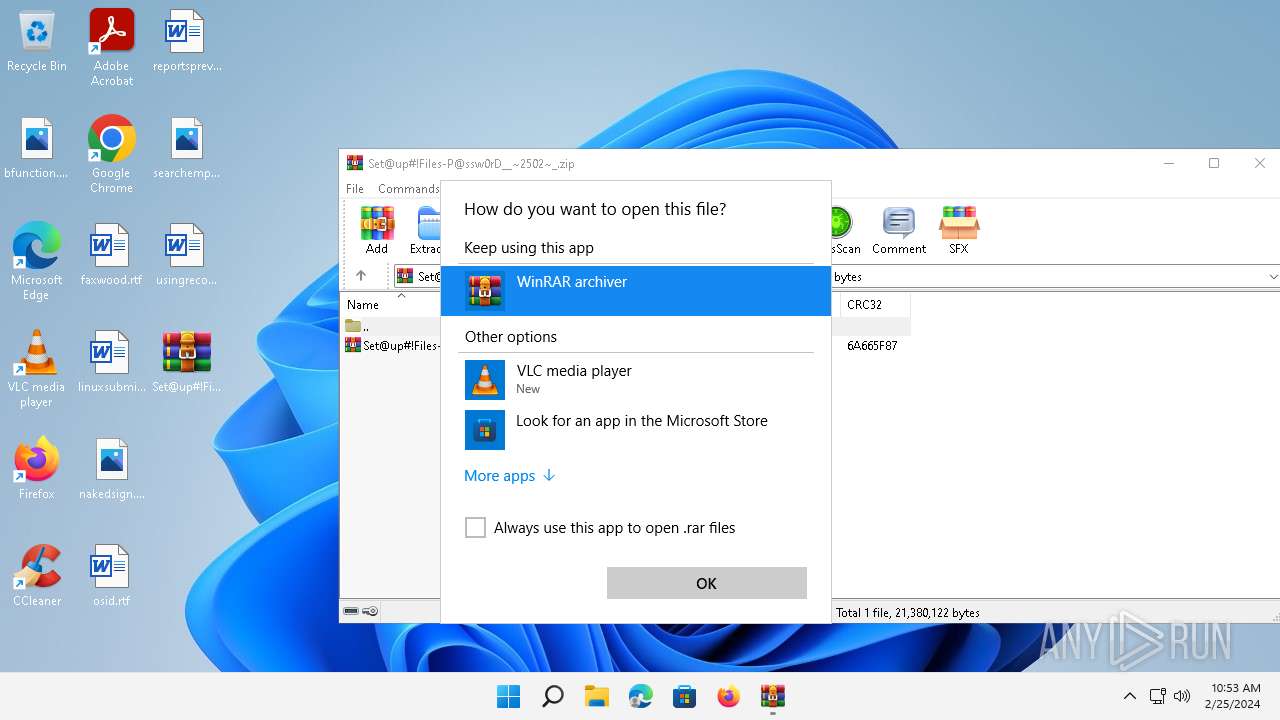Sort by the Name column header
This screenshot has height=720, width=1280.
[364, 305]
